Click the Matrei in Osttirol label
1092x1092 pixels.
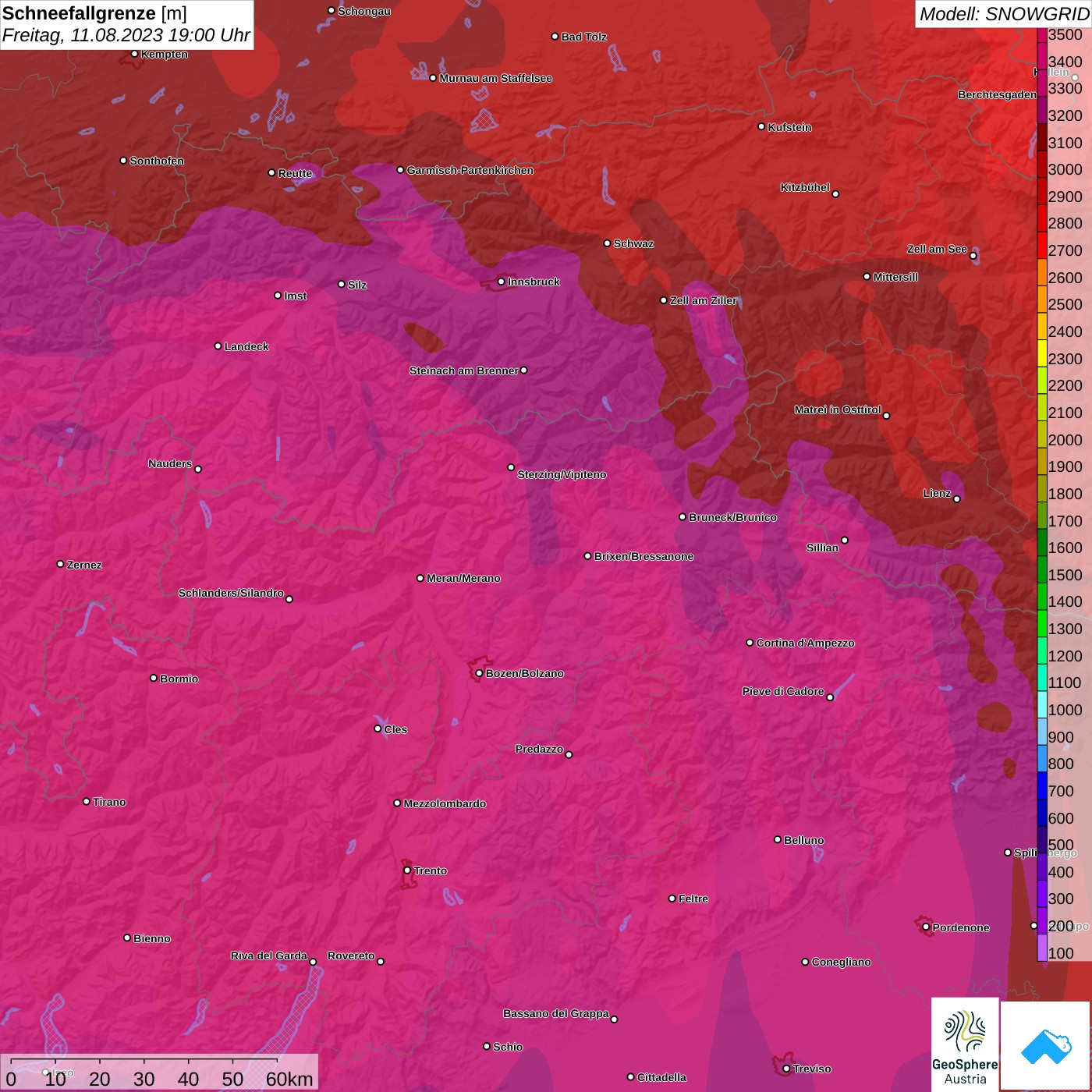838,409
